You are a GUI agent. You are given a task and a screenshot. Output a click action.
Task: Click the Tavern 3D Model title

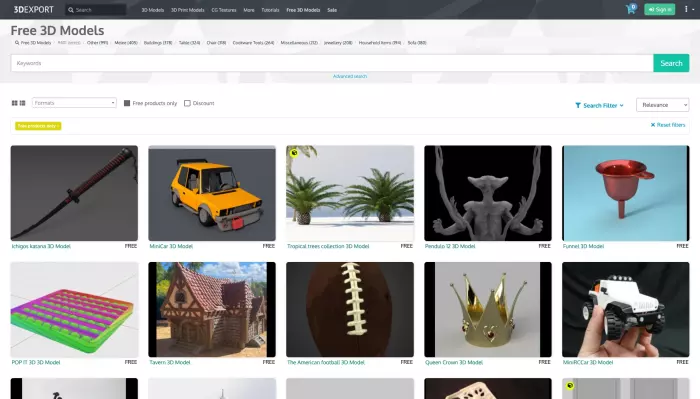coord(170,362)
